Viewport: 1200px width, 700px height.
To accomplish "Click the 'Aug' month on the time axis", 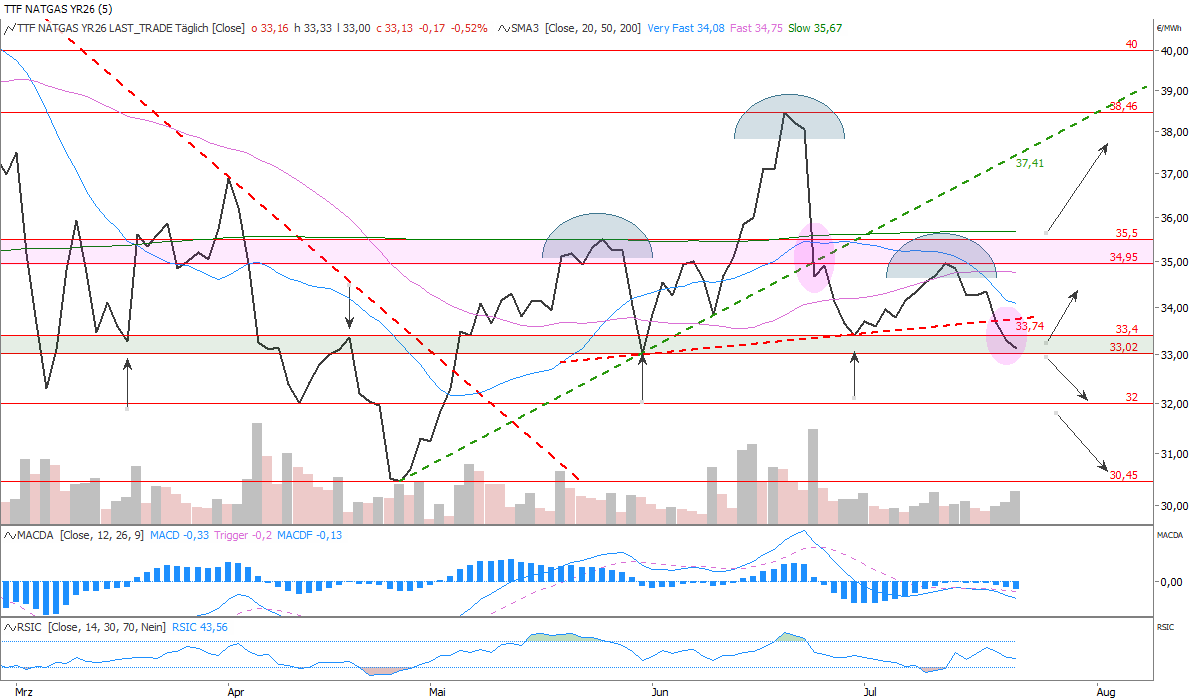I will coord(1105,691).
